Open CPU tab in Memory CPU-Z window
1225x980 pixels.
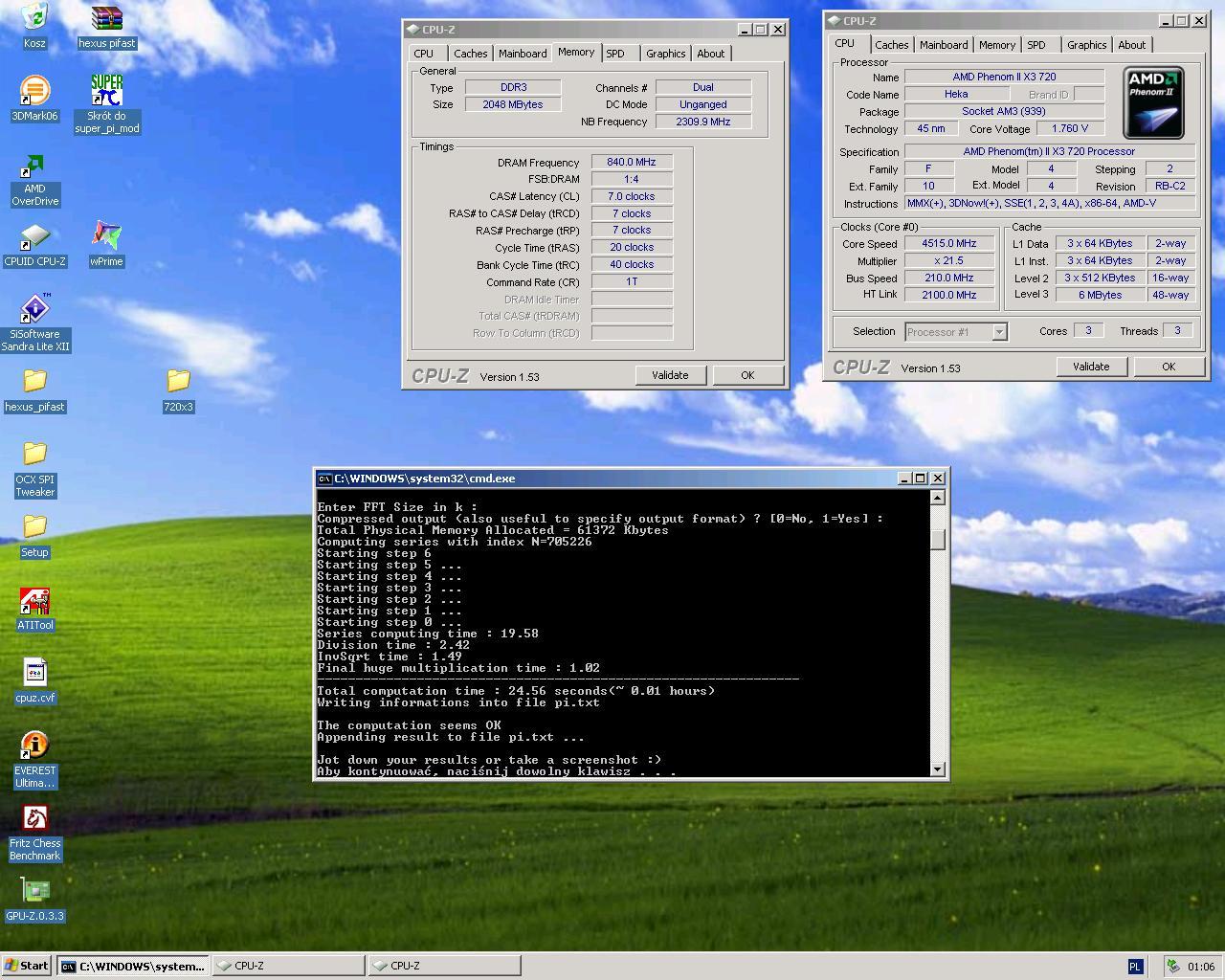pyautogui.click(x=424, y=54)
